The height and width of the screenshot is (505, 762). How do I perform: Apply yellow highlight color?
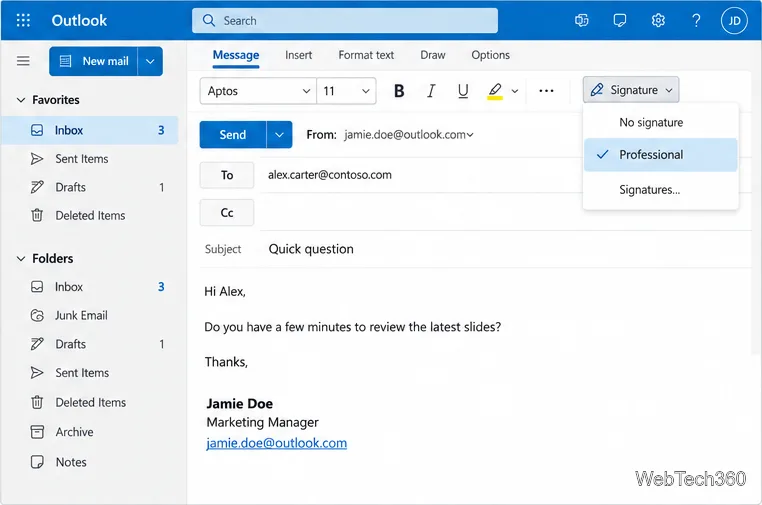tap(495, 91)
